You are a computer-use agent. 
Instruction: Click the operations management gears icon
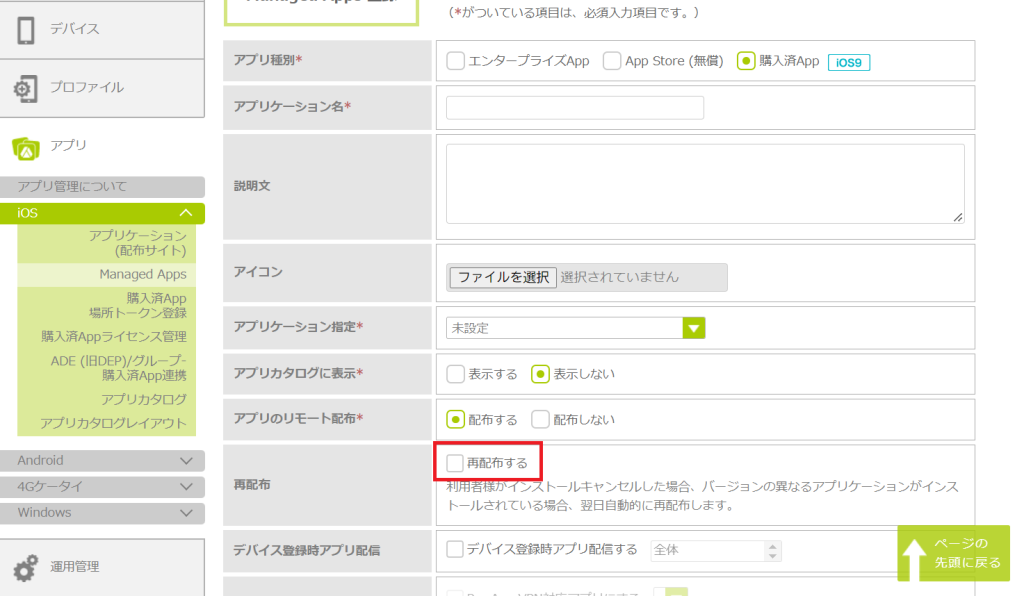tap(27, 567)
